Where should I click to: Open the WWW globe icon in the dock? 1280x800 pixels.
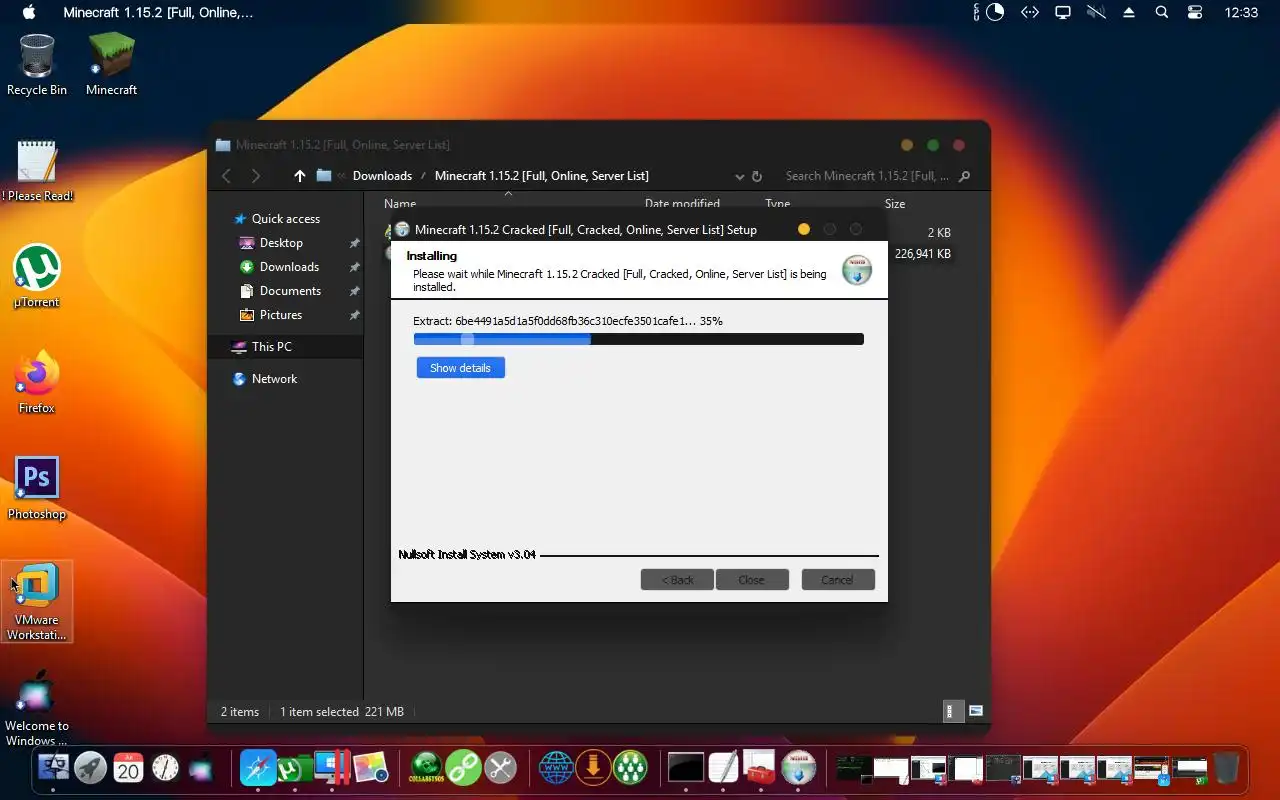click(x=556, y=768)
